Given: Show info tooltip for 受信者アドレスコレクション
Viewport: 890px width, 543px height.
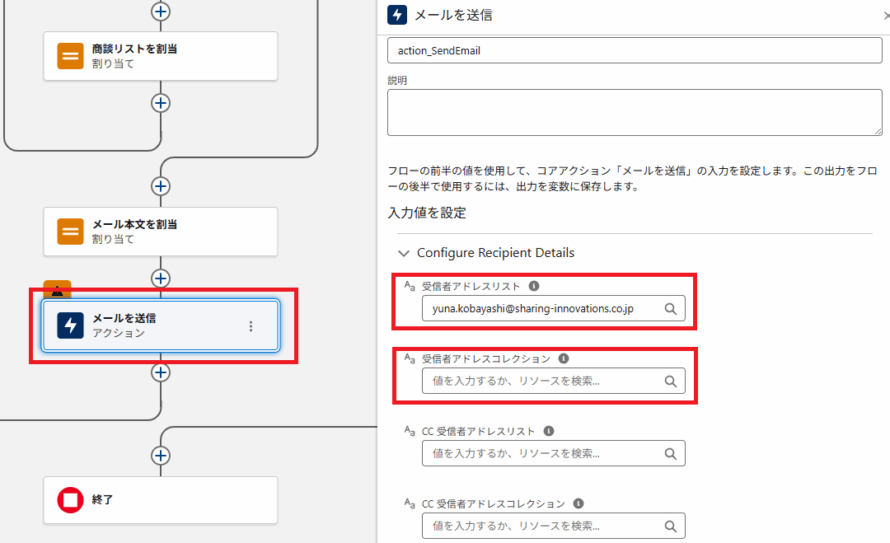Looking at the screenshot, I should coord(563,358).
